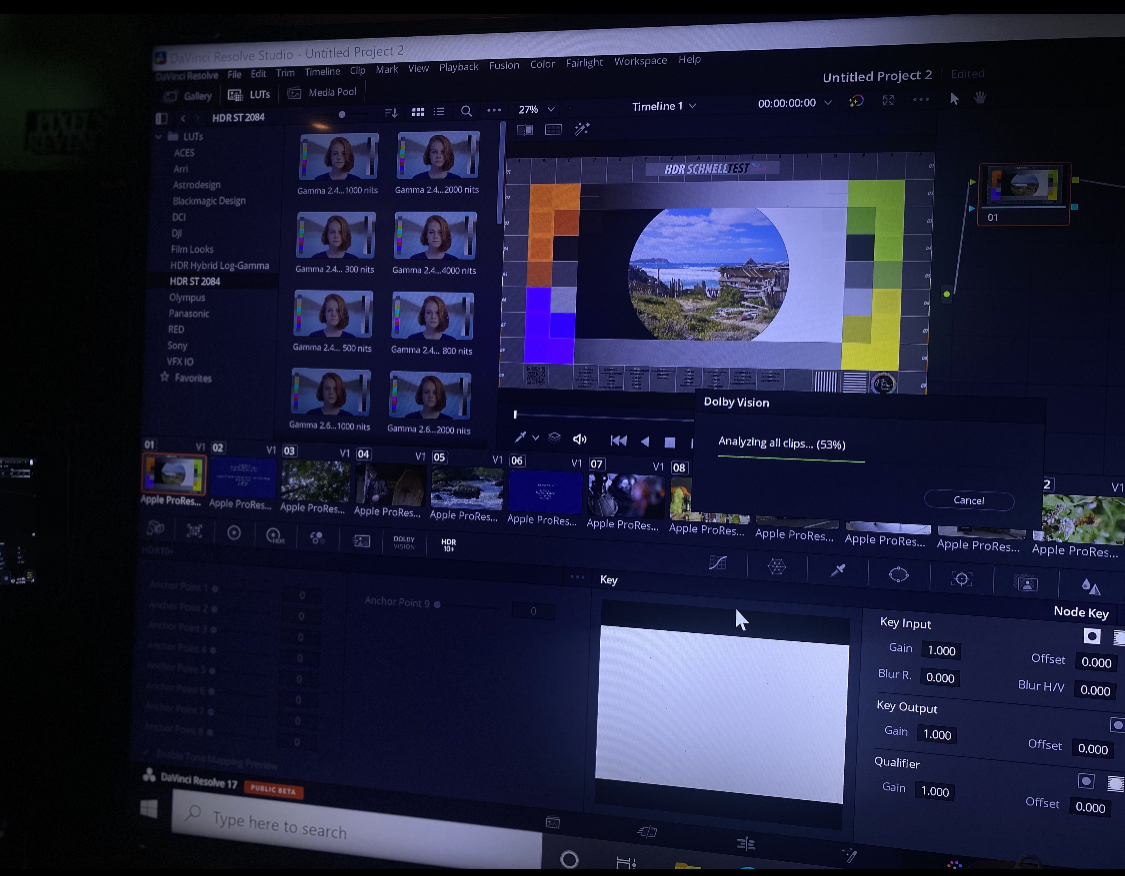Toggle the LUTs panel button
The image size is (1125, 876).
[x=249, y=95]
